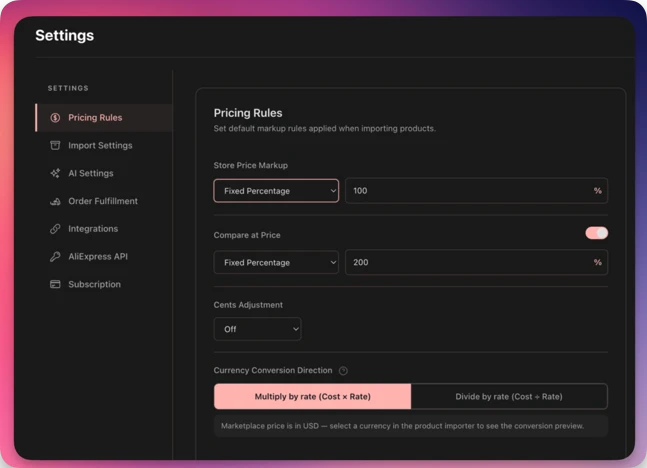Open the Integrations section

(104, 229)
